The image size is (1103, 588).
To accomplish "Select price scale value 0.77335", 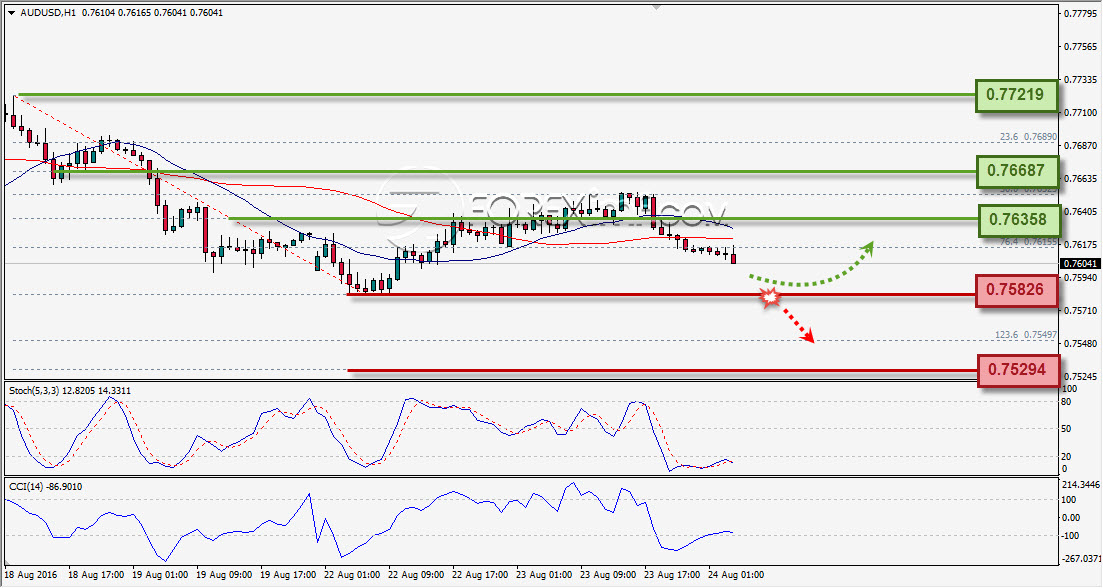I will point(1082,79).
